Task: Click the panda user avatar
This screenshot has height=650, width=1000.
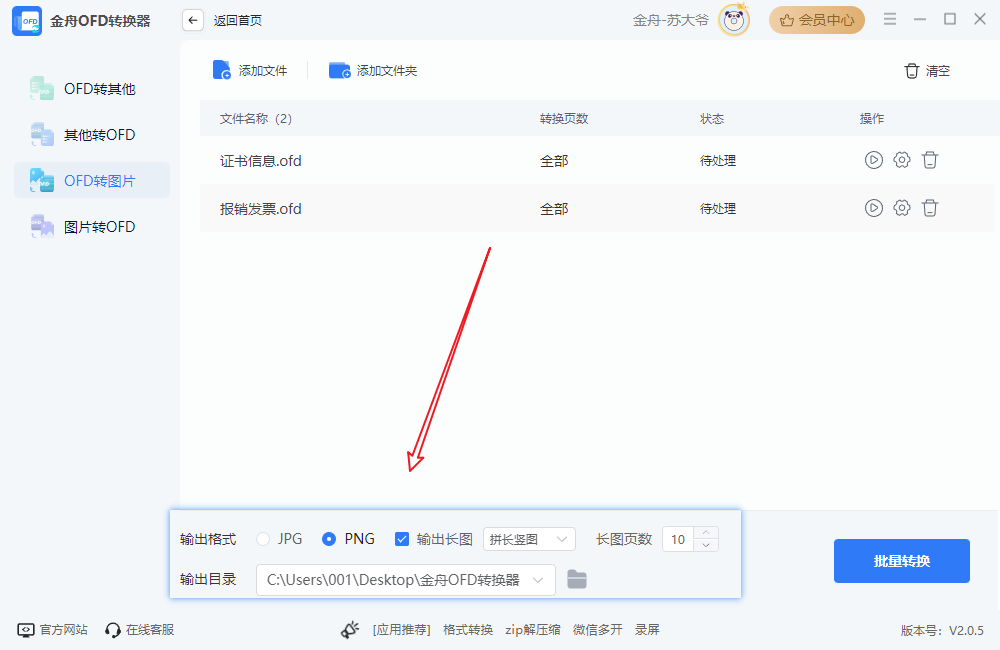Action: (x=733, y=20)
